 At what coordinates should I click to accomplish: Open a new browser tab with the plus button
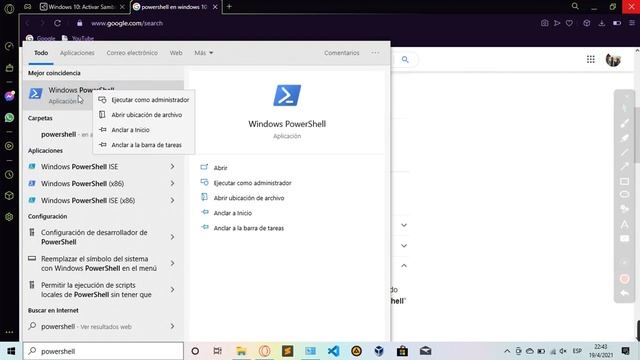pyautogui.click(x=229, y=7)
